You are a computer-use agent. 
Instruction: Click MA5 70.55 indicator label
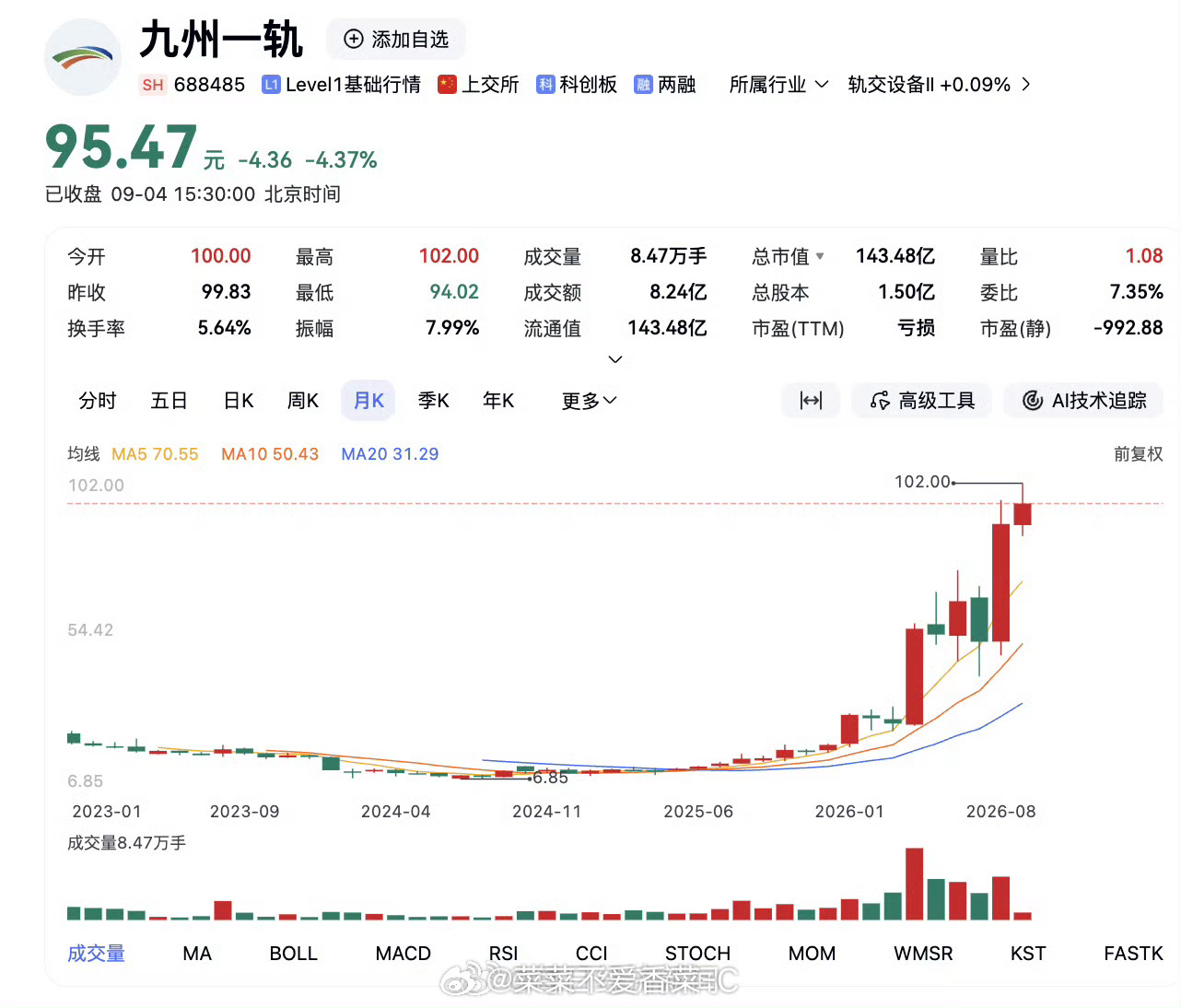[x=155, y=454]
